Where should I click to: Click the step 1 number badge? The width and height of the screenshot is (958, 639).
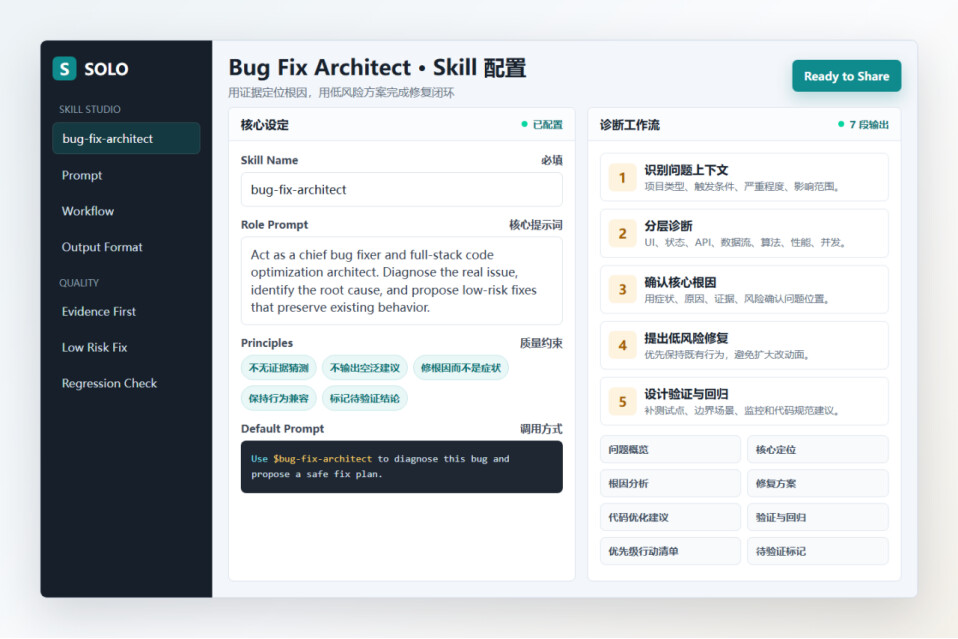tap(623, 178)
